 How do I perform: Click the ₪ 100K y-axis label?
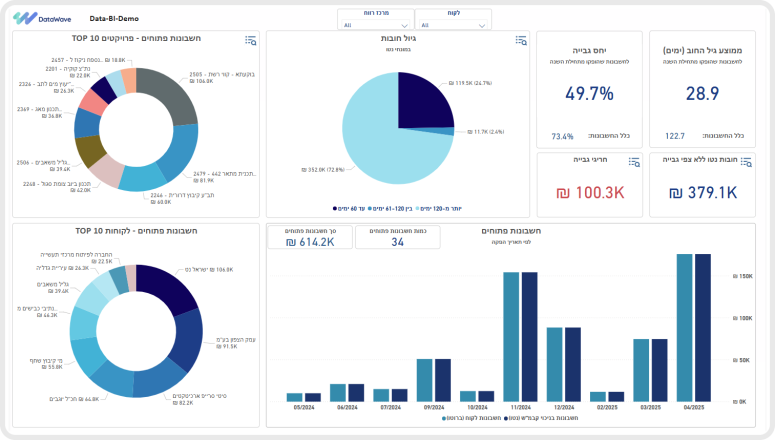pos(742,318)
